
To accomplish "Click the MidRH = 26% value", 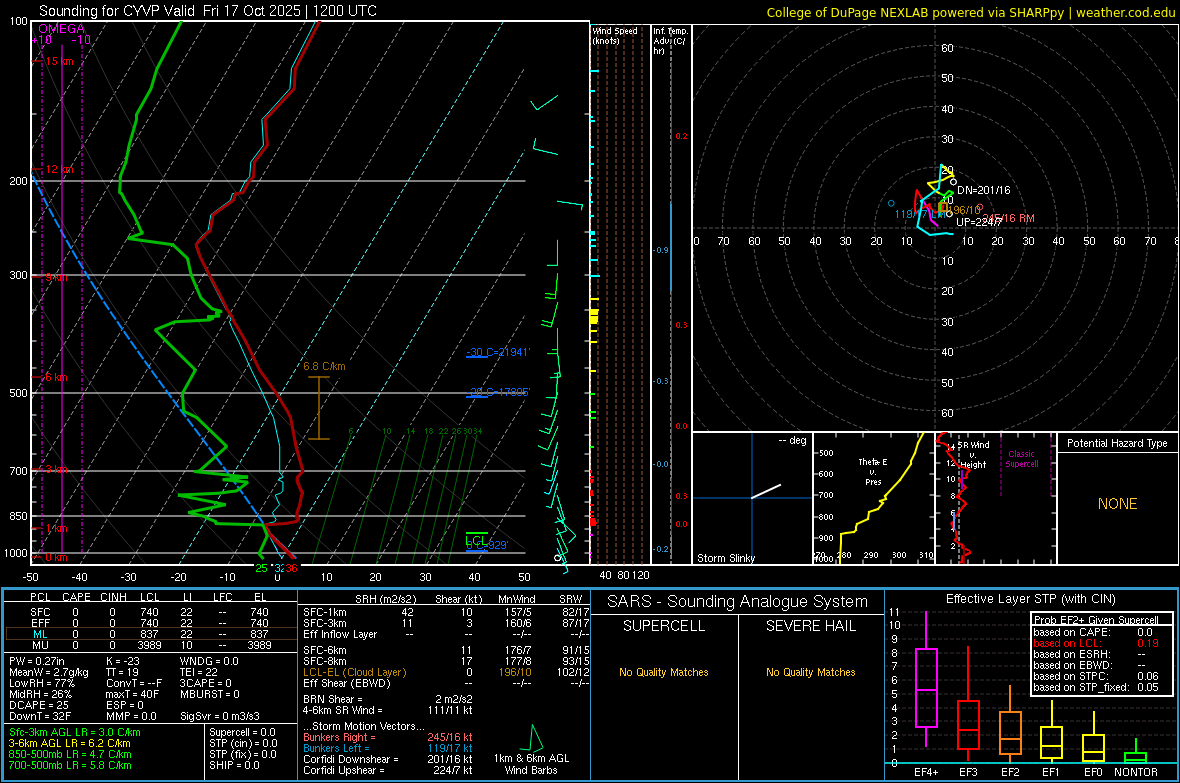I will (x=41, y=694).
